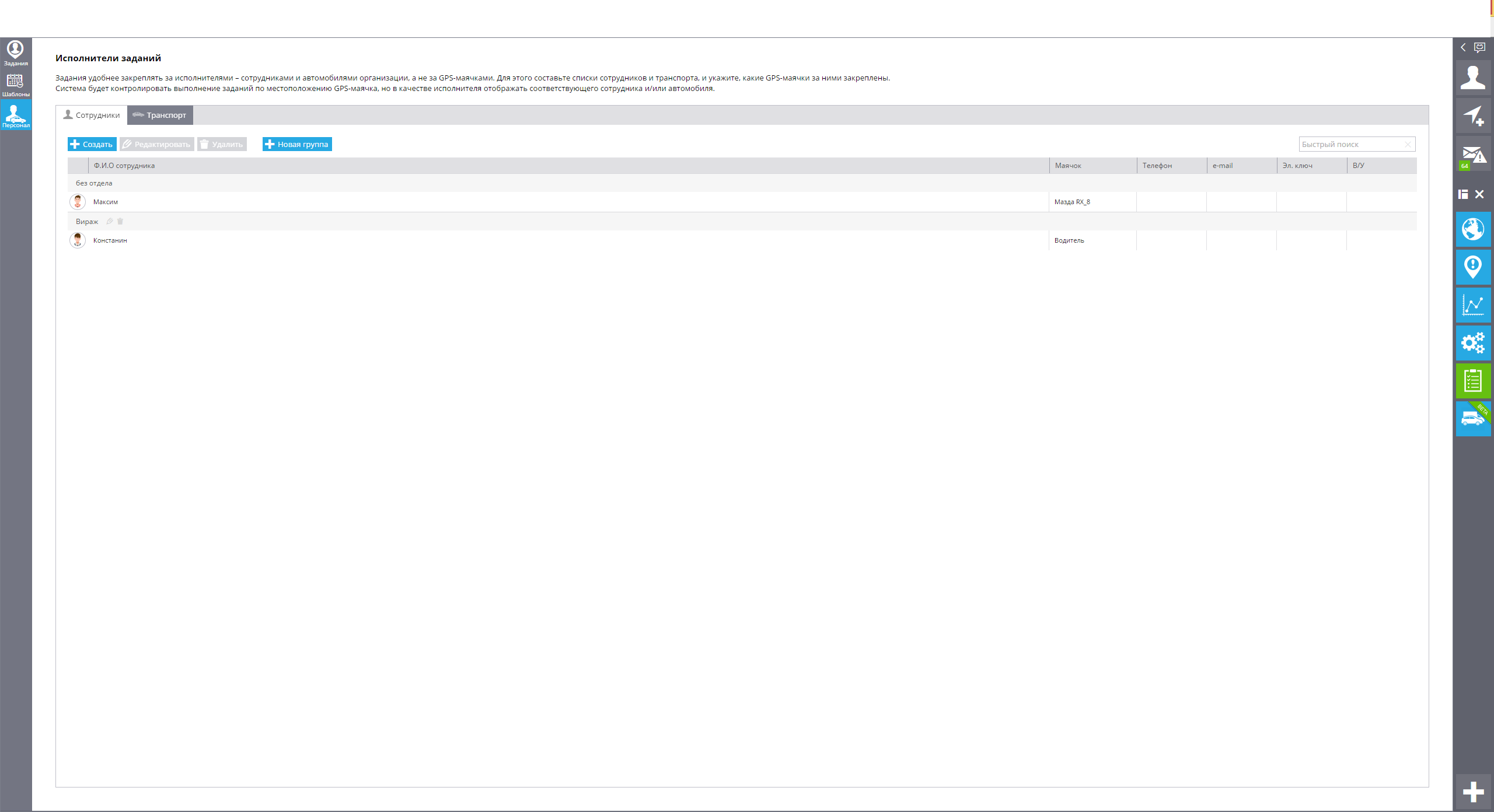Select the Констанин employee row
The image size is (1494, 812).
[110, 240]
